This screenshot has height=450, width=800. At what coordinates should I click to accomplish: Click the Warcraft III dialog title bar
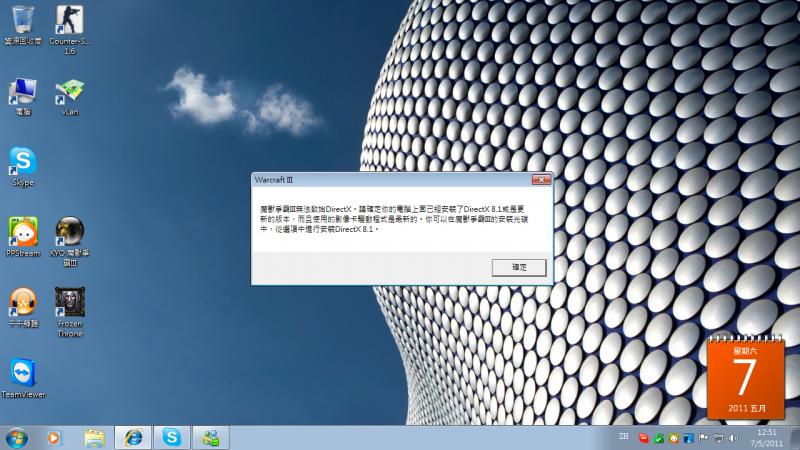(391, 180)
